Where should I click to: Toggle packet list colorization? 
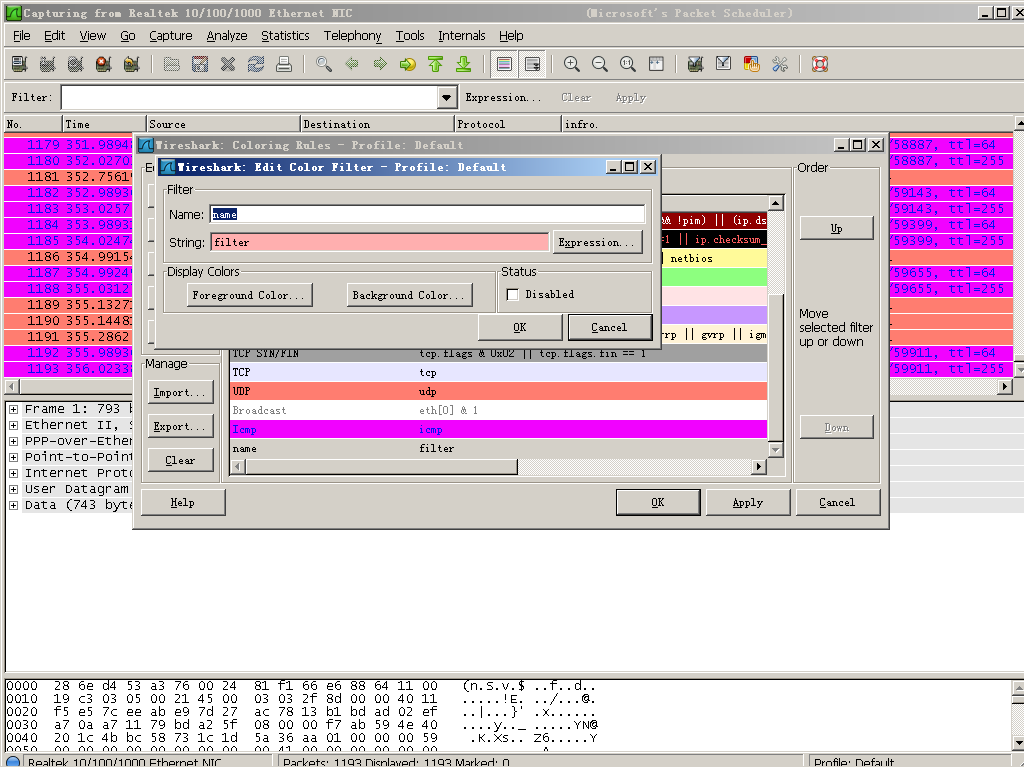click(504, 64)
